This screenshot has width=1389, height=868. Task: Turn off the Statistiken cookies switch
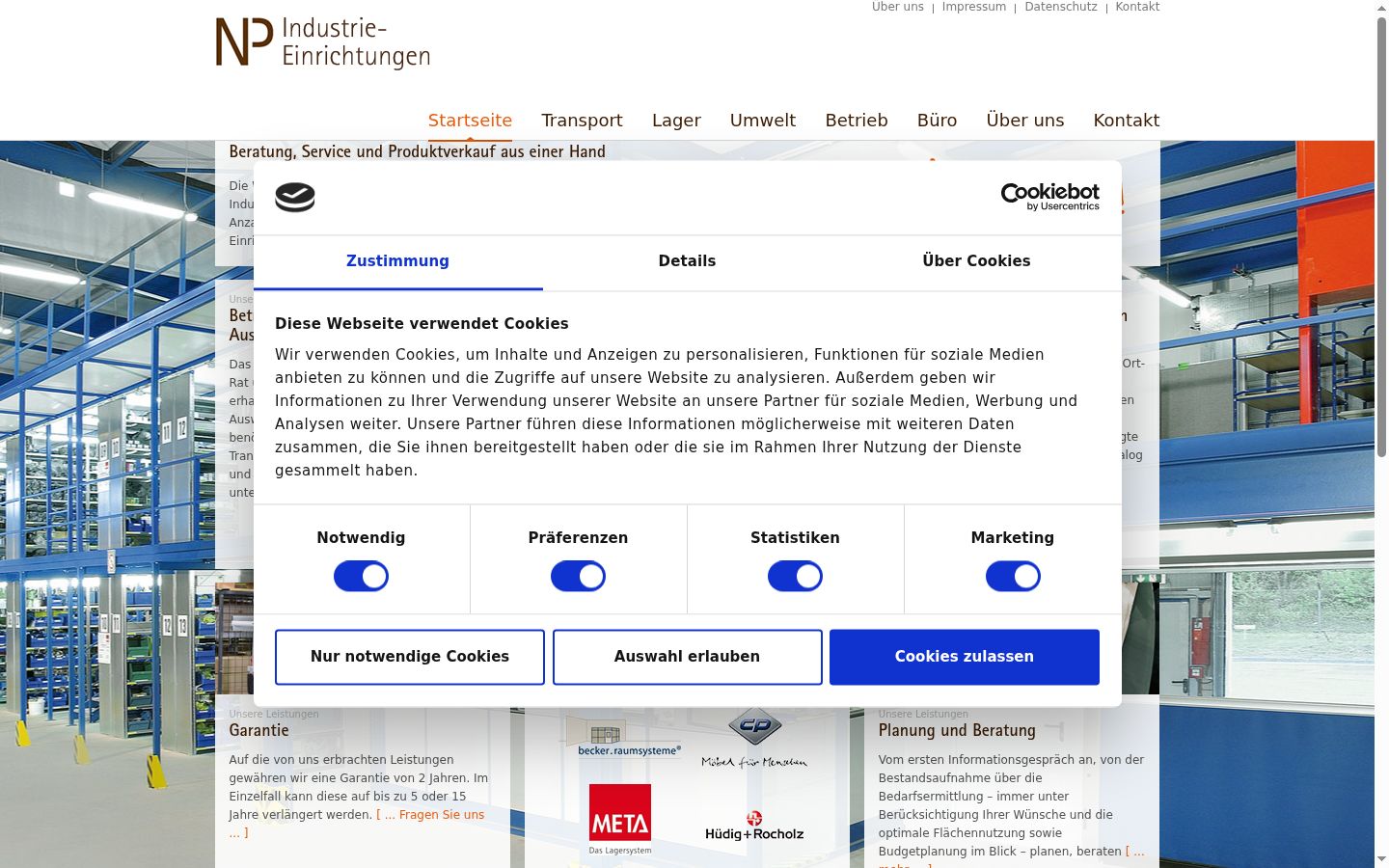click(795, 577)
